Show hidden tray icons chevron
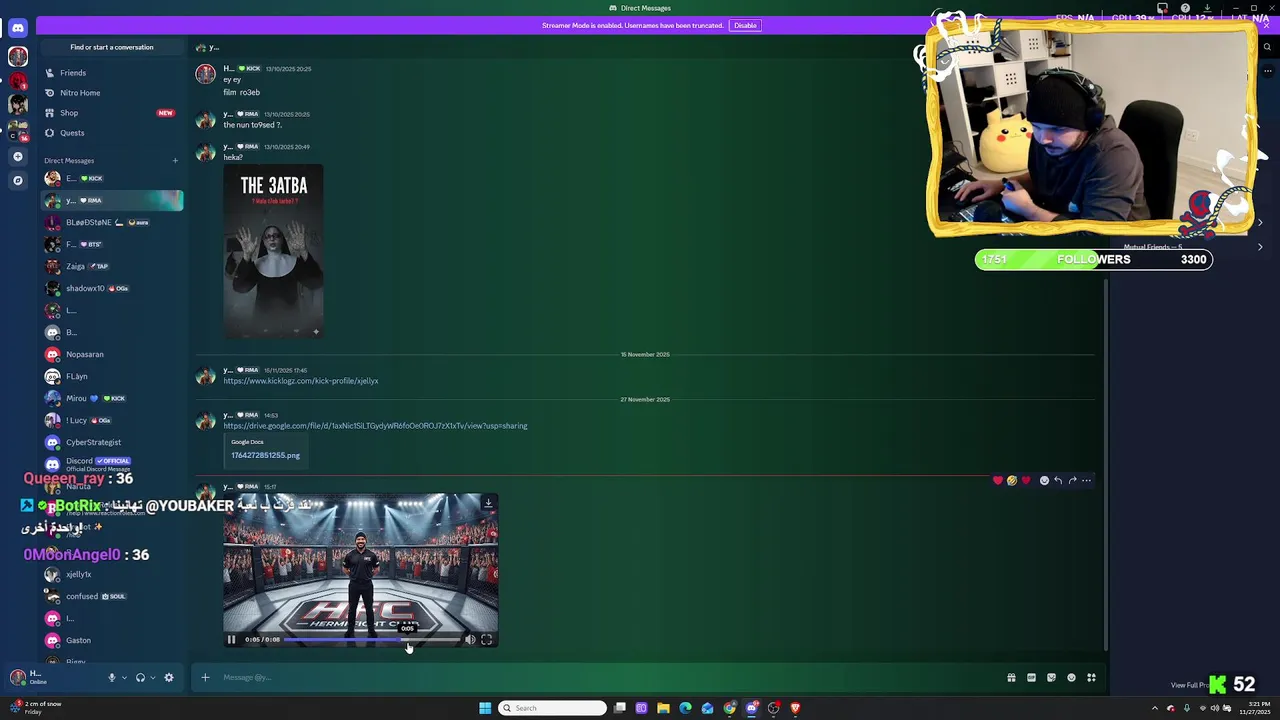 point(1154,708)
